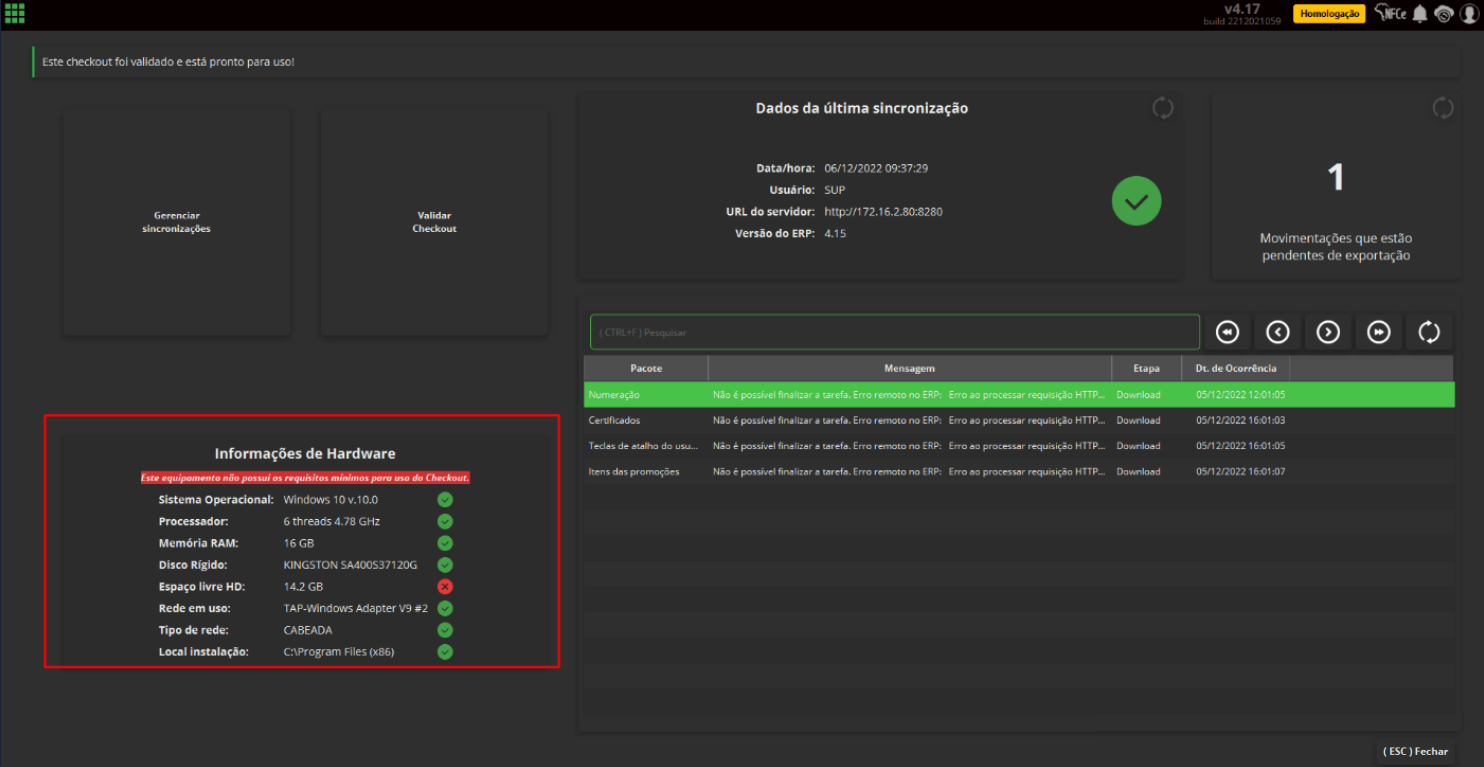Go to first page of package list
This screenshot has height=767, width=1484.
1227,332
